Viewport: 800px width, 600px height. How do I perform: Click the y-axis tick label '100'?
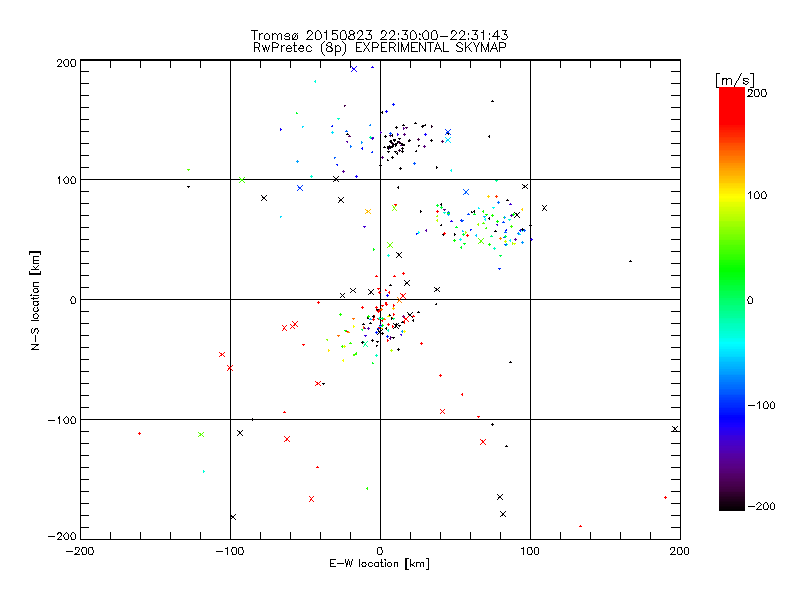pyautogui.click(x=67, y=181)
